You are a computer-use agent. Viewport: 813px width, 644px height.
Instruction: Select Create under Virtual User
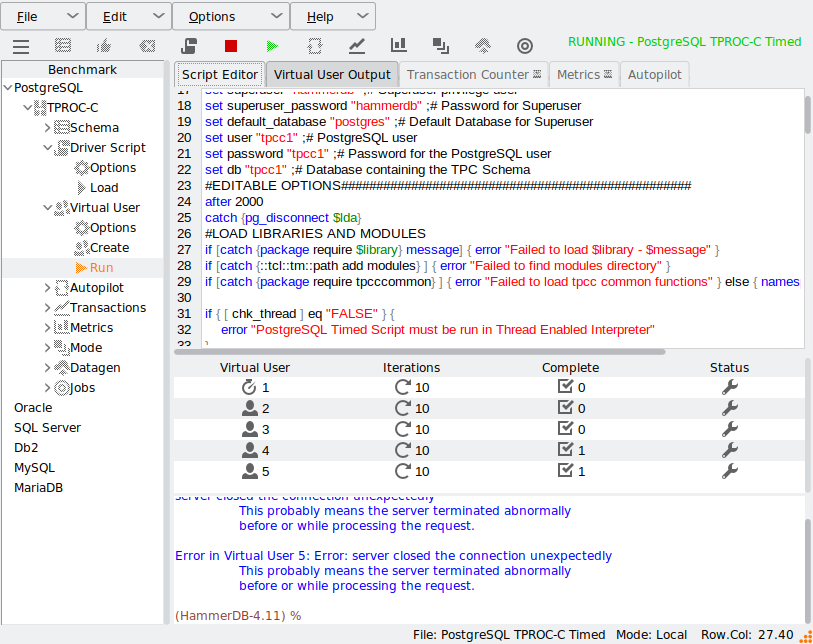click(109, 248)
